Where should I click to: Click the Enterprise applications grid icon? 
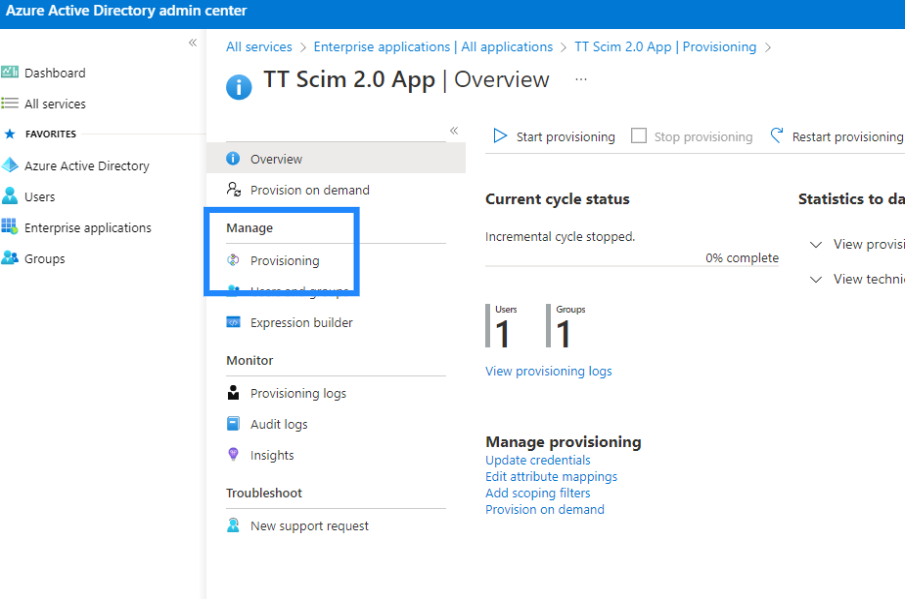(9, 226)
